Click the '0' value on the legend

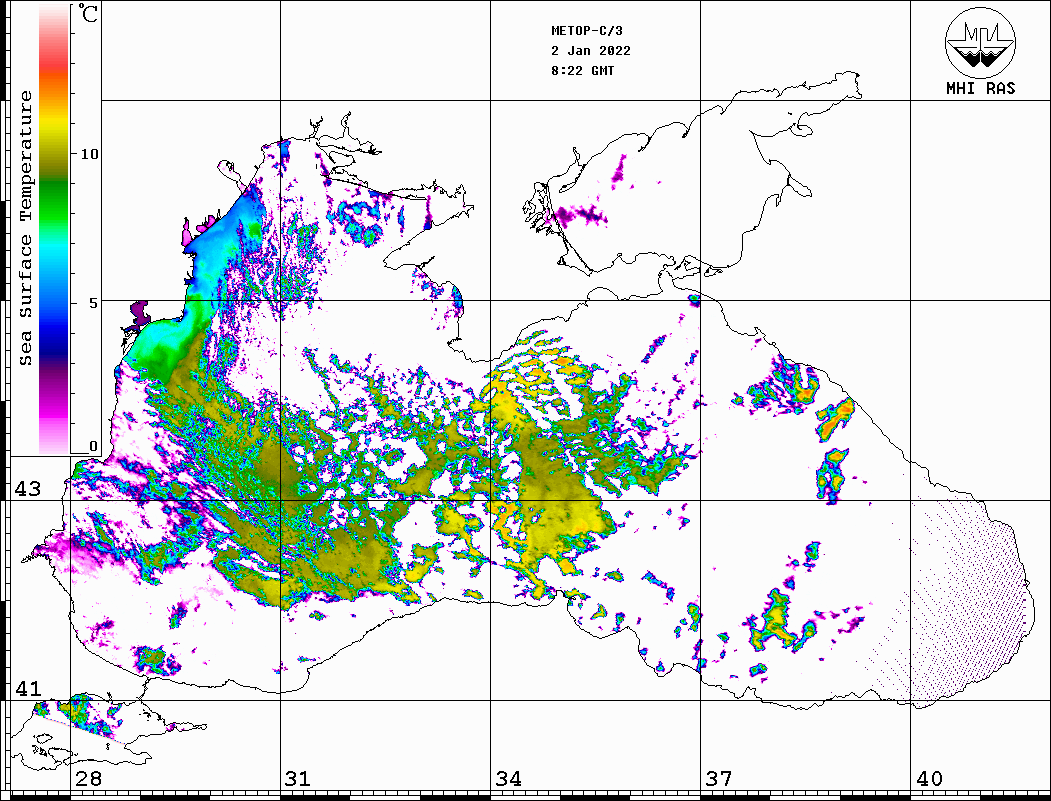tap(93, 446)
